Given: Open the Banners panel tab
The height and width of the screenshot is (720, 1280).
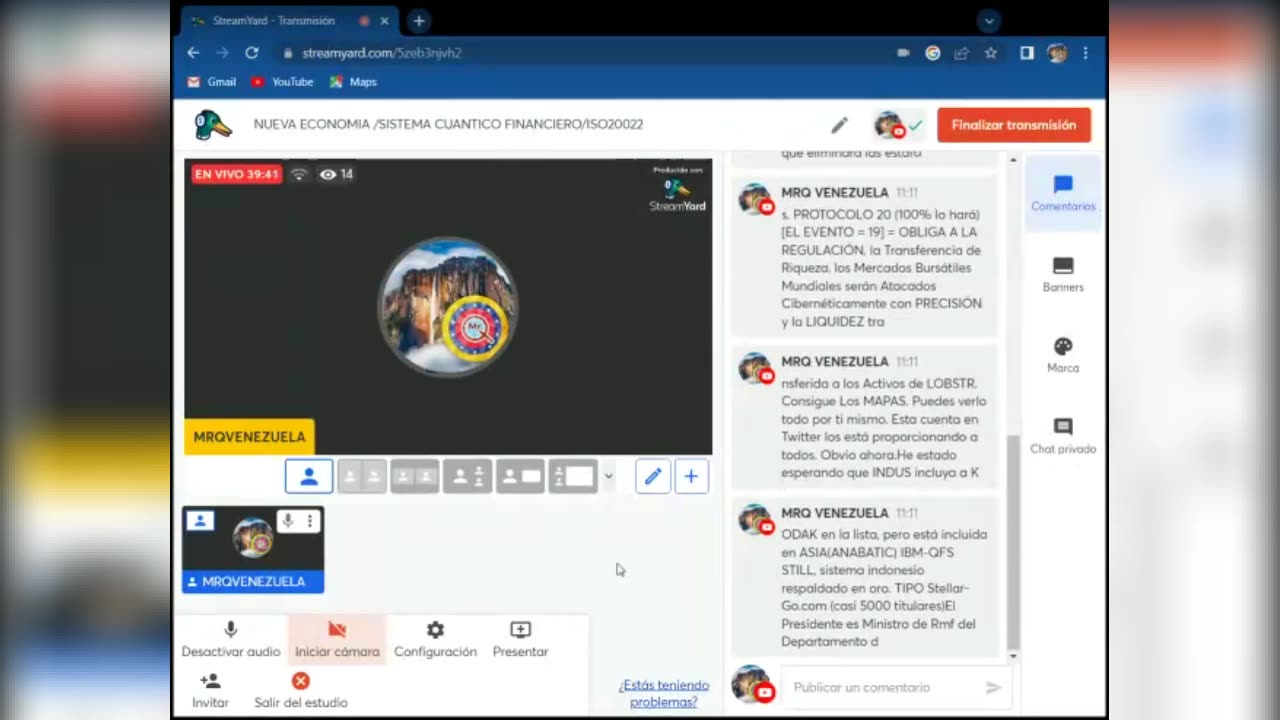Looking at the screenshot, I should pos(1063,274).
